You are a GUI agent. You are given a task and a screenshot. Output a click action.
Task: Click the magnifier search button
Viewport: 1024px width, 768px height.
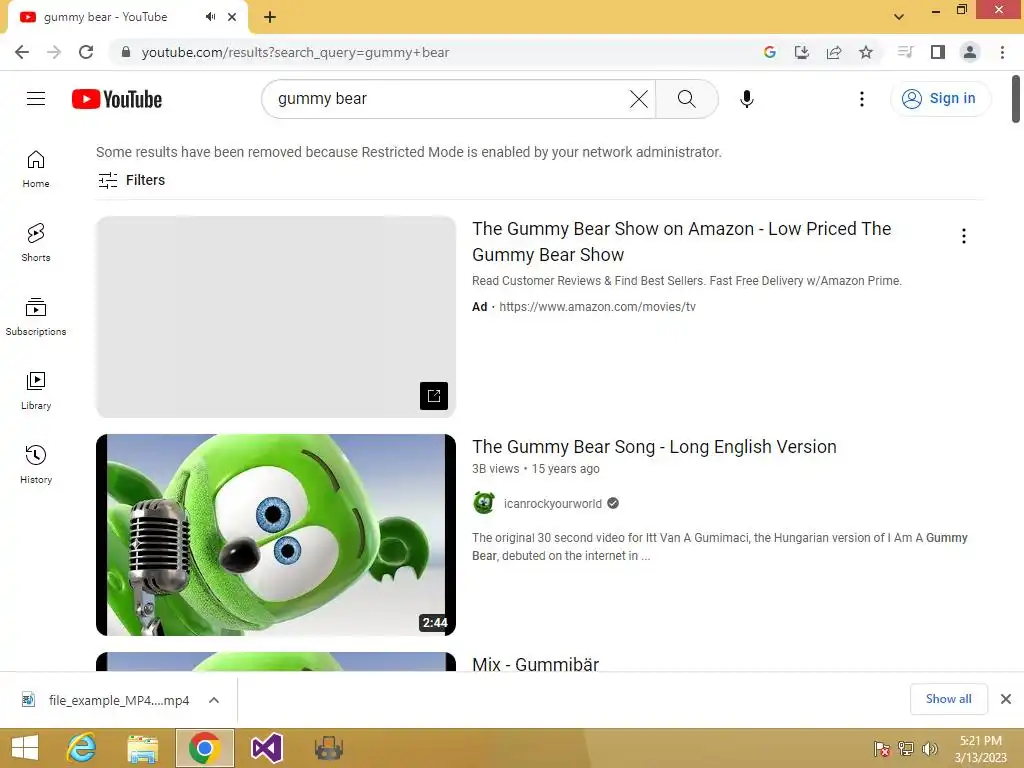pos(686,99)
